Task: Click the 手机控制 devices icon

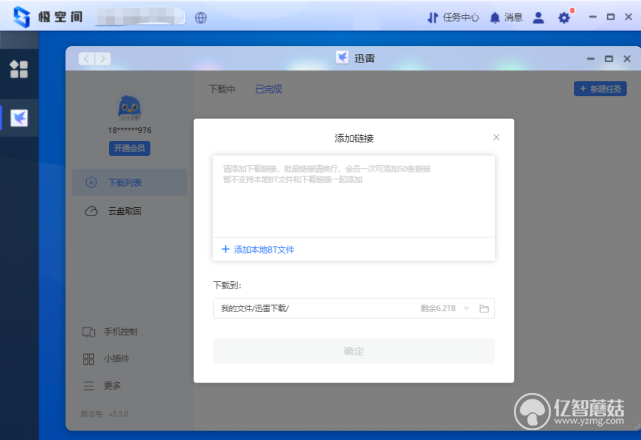Action: [89, 332]
